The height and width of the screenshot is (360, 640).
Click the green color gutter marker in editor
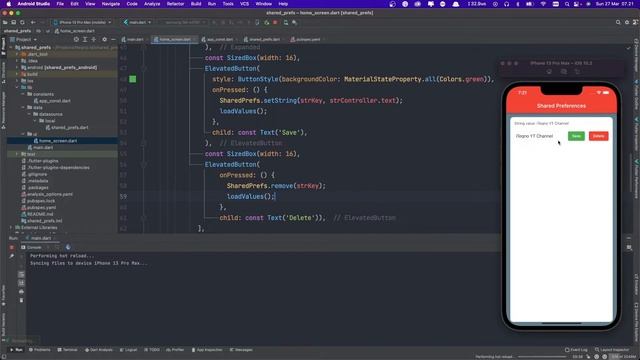pos(133,79)
